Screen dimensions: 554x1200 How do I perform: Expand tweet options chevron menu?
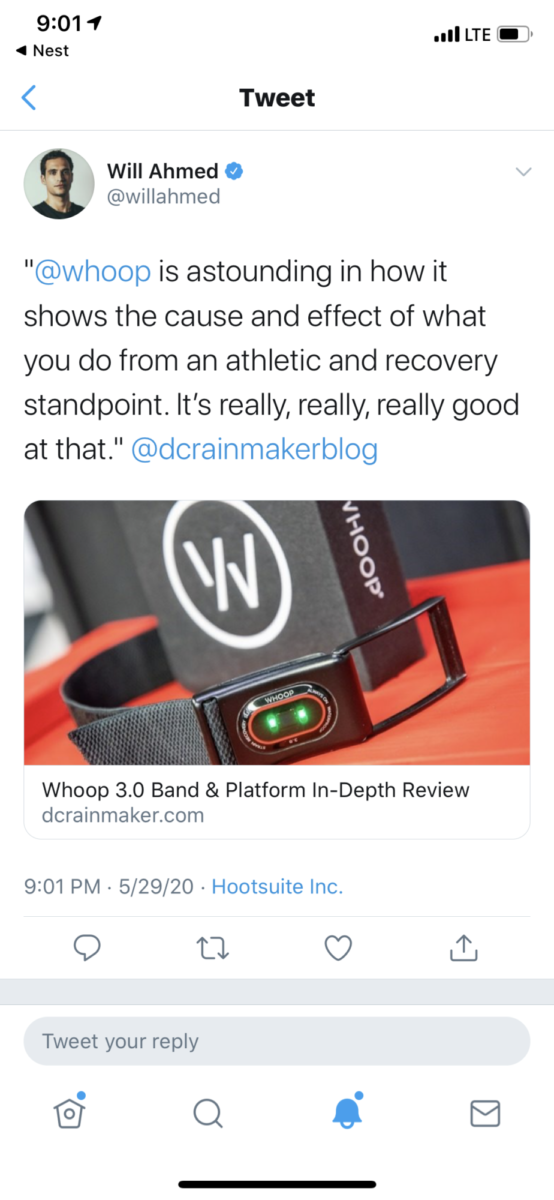click(x=522, y=172)
